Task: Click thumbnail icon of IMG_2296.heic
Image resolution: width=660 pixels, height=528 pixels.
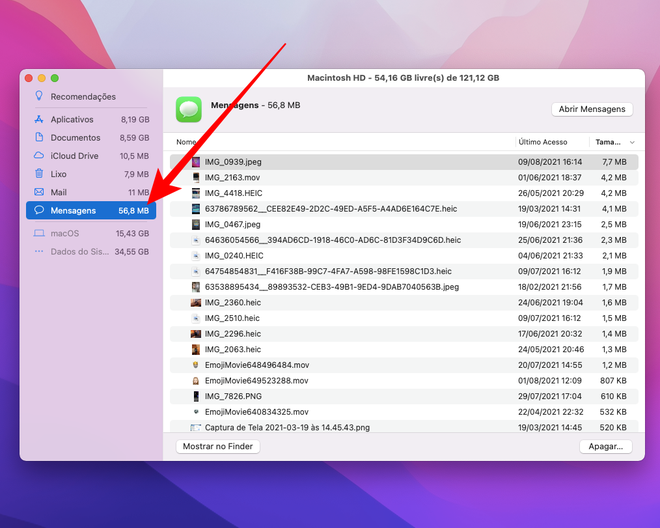Action: [196, 333]
